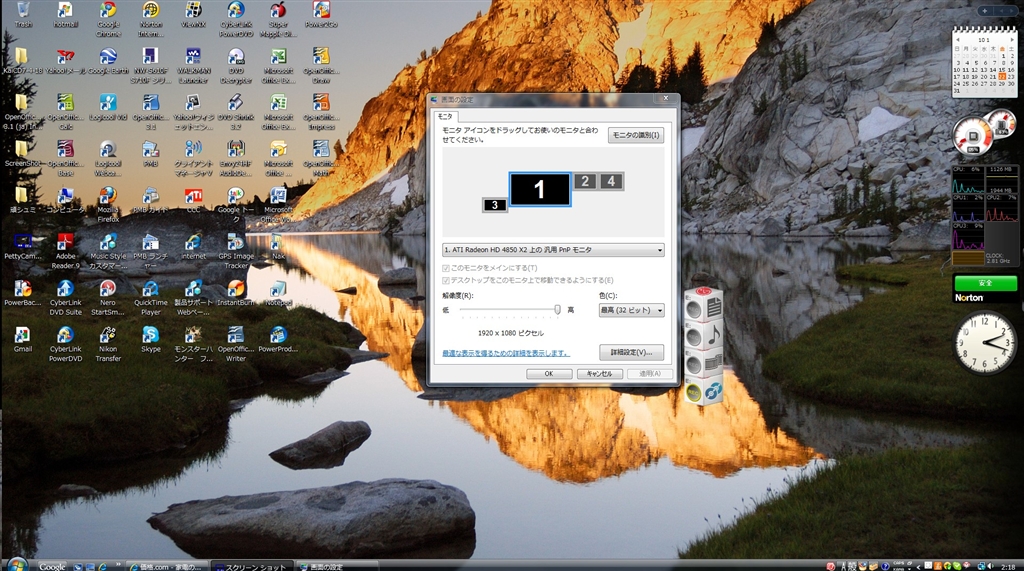
Task: Open the 色(C) color depth dropdown
Action: coord(632,310)
